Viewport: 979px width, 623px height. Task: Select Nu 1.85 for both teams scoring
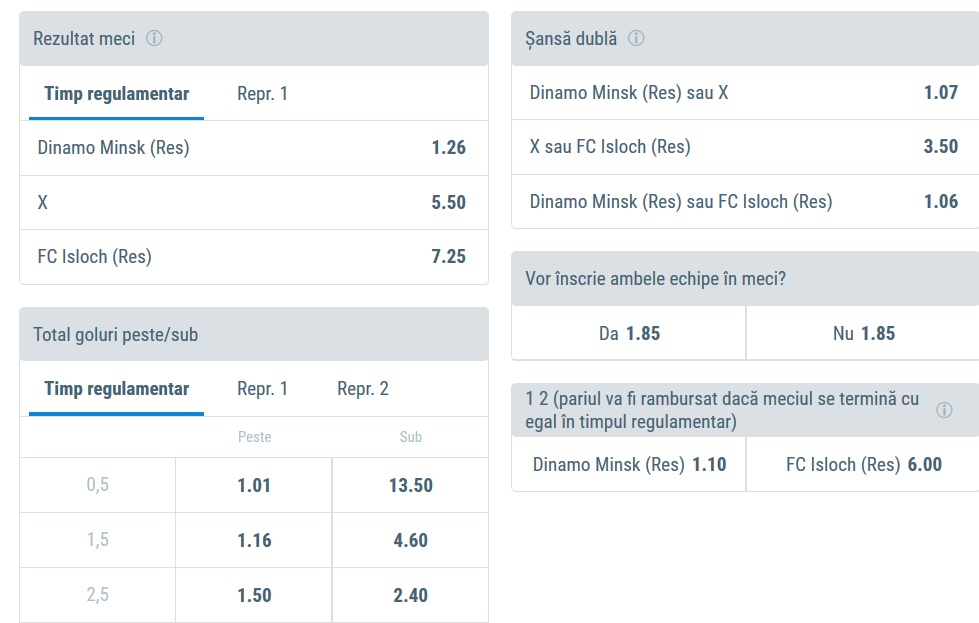(x=863, y=333)
